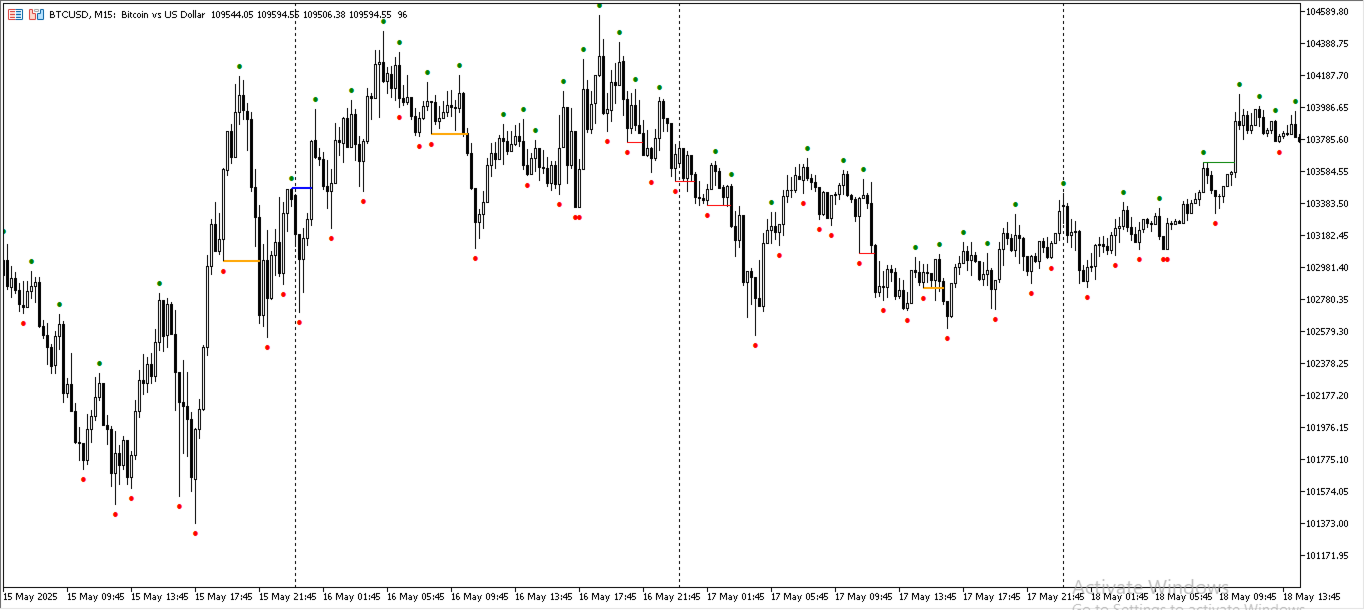Click the open price value 109544.05
Screen dimensions: 1364x610
point(231,15)
